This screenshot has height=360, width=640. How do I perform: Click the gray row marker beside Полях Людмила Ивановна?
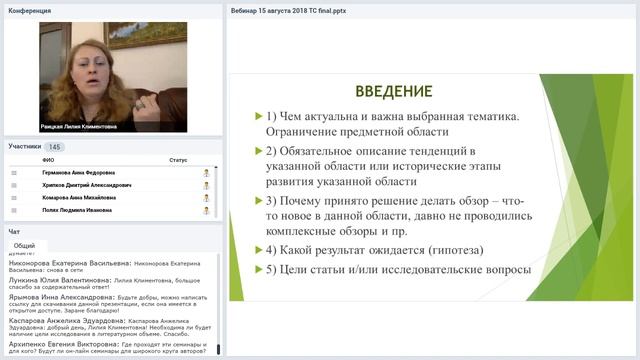[x=14, y=211]
